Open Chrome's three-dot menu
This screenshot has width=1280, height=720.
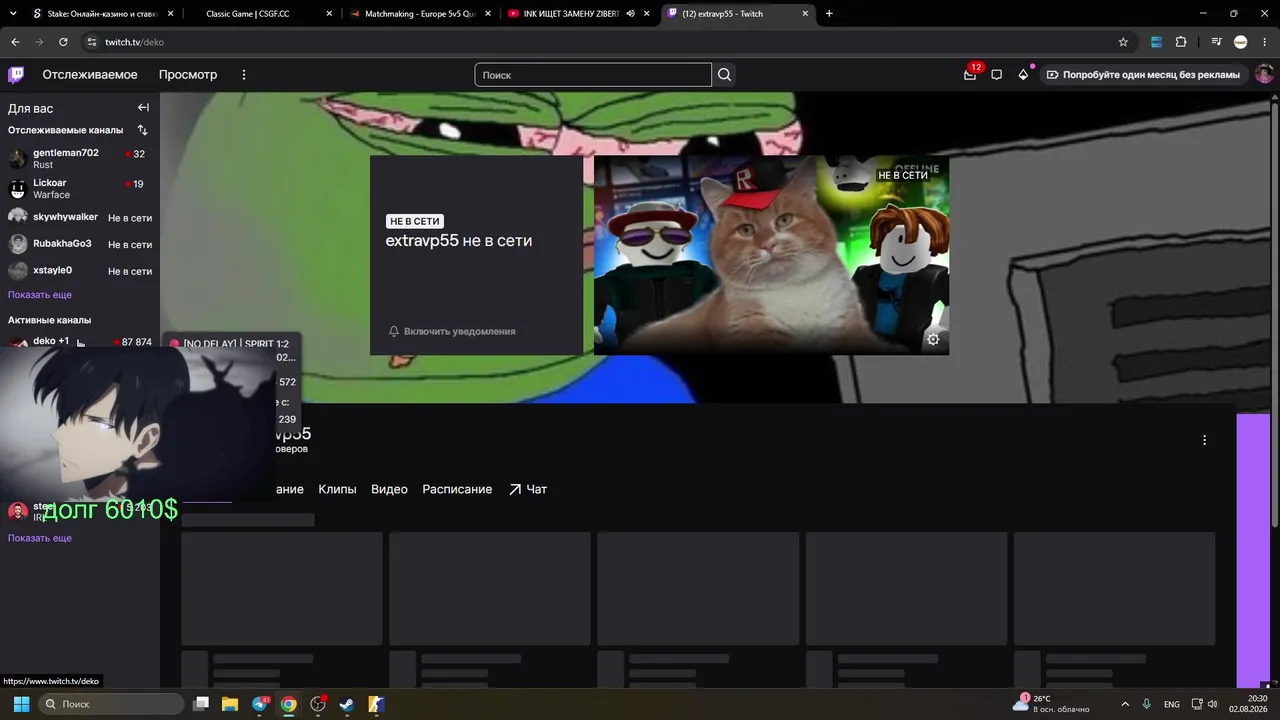tap(1265, 42)
